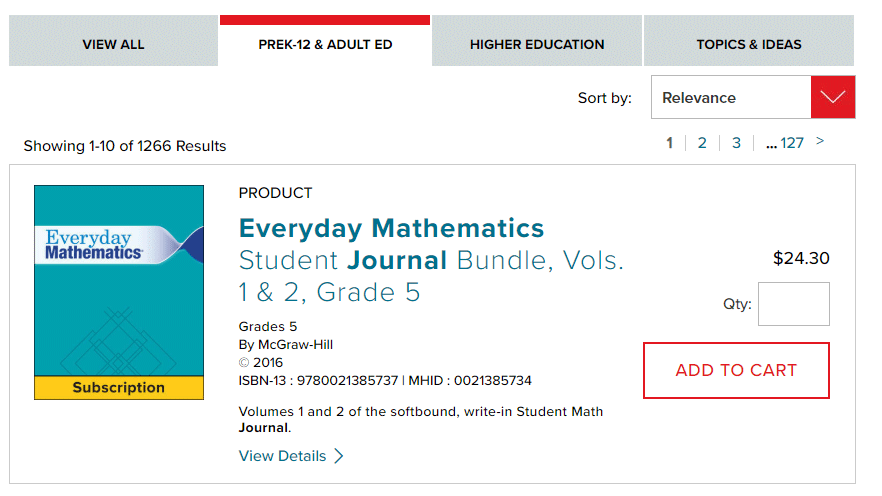Open Student Journal Bundle, Grade 5 link

pos(430,277)
